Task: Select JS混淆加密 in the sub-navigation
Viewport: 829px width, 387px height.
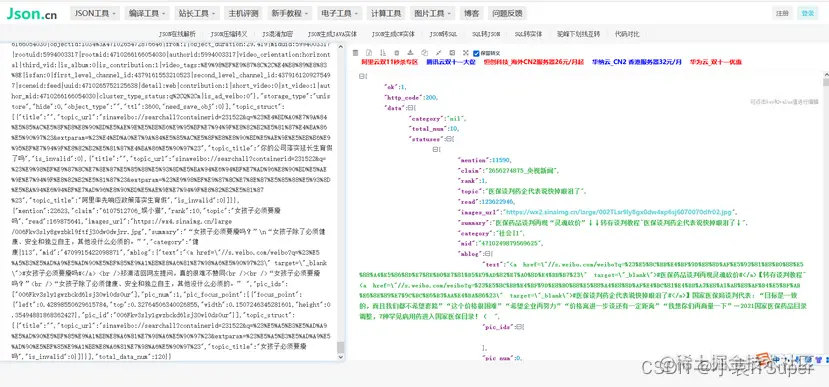Action: pos(277,34)
